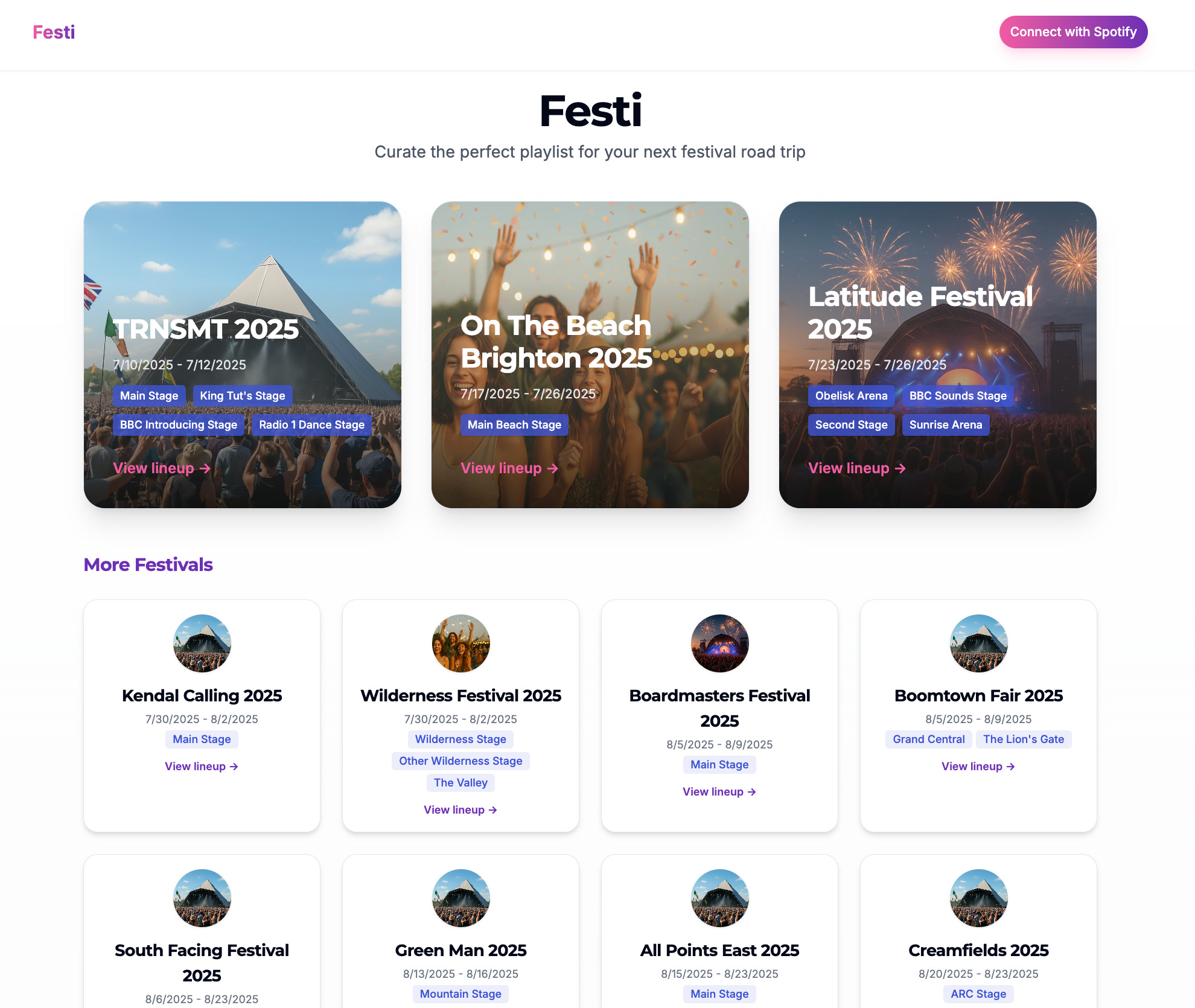Open View lineup for Boomtown Fair 2025

click(978, 767)
